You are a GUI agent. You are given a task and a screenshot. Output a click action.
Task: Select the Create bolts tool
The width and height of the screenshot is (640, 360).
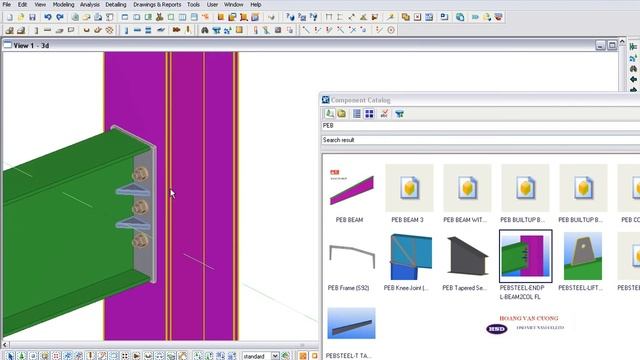coord(176,30)
